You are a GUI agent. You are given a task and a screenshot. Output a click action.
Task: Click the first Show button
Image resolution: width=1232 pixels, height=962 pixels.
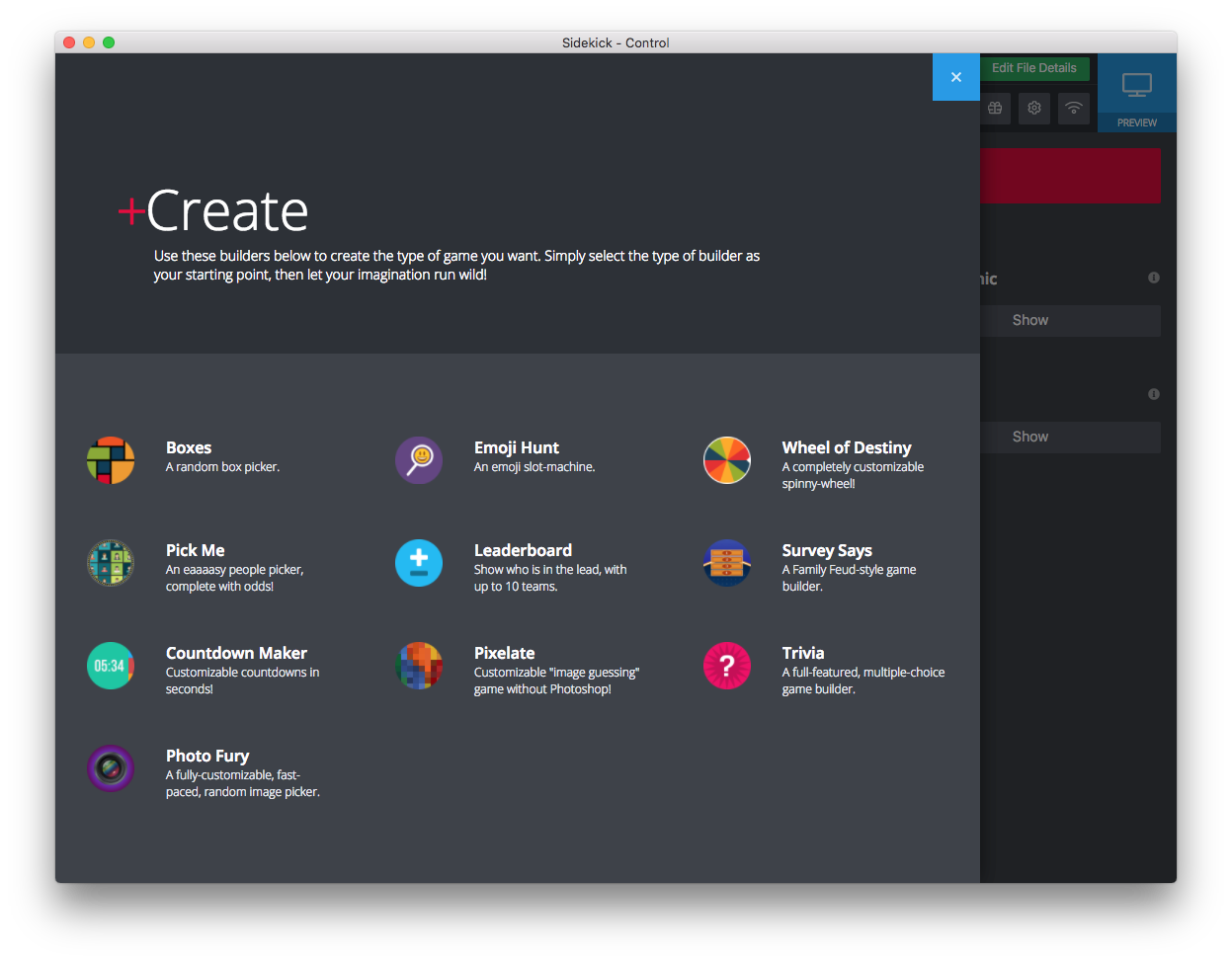tap(1070, 320)
